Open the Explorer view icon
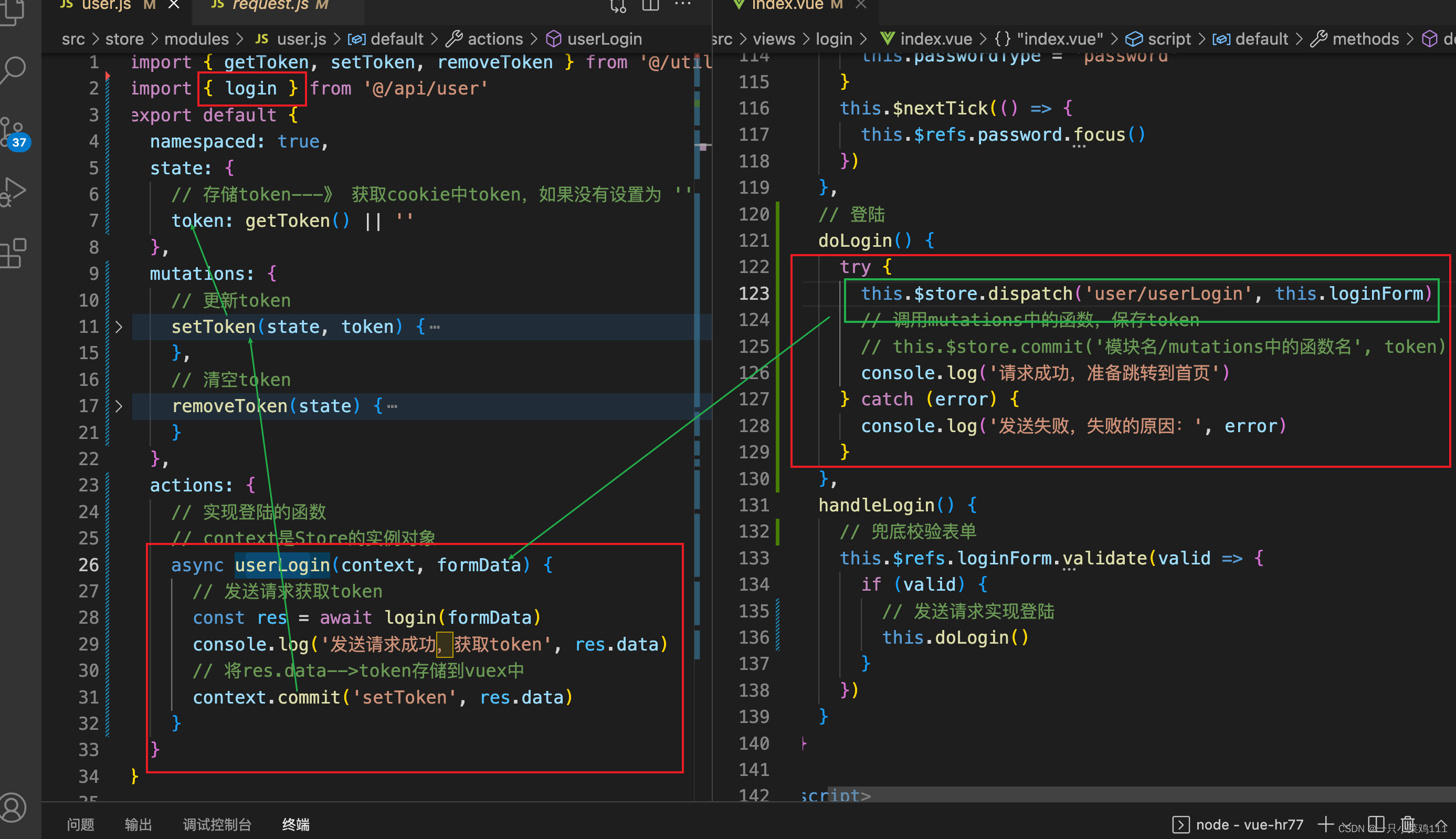 coord(13,12)
